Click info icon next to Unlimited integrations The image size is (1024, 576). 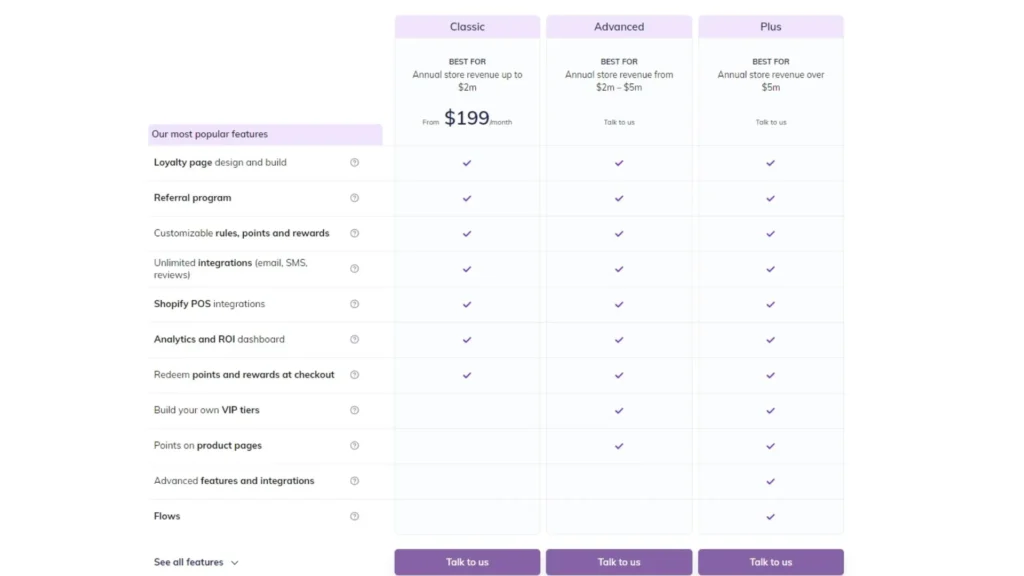pyautogui.click(x=354, y=268)
